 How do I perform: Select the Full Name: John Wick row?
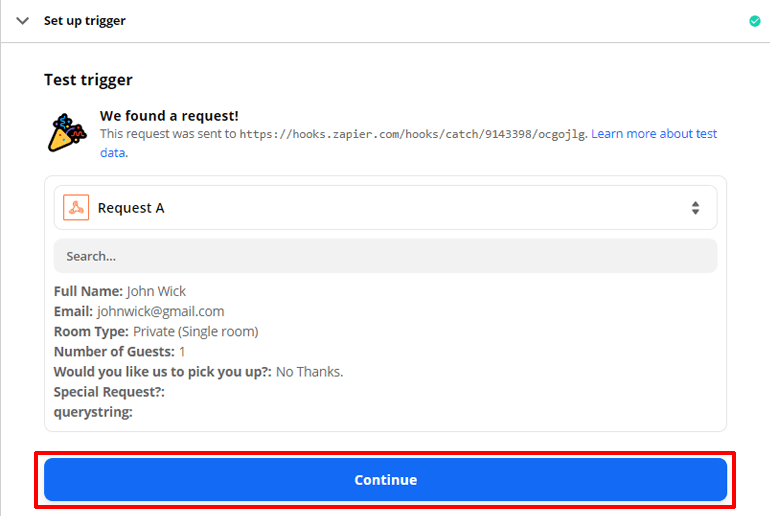[120, 291]
